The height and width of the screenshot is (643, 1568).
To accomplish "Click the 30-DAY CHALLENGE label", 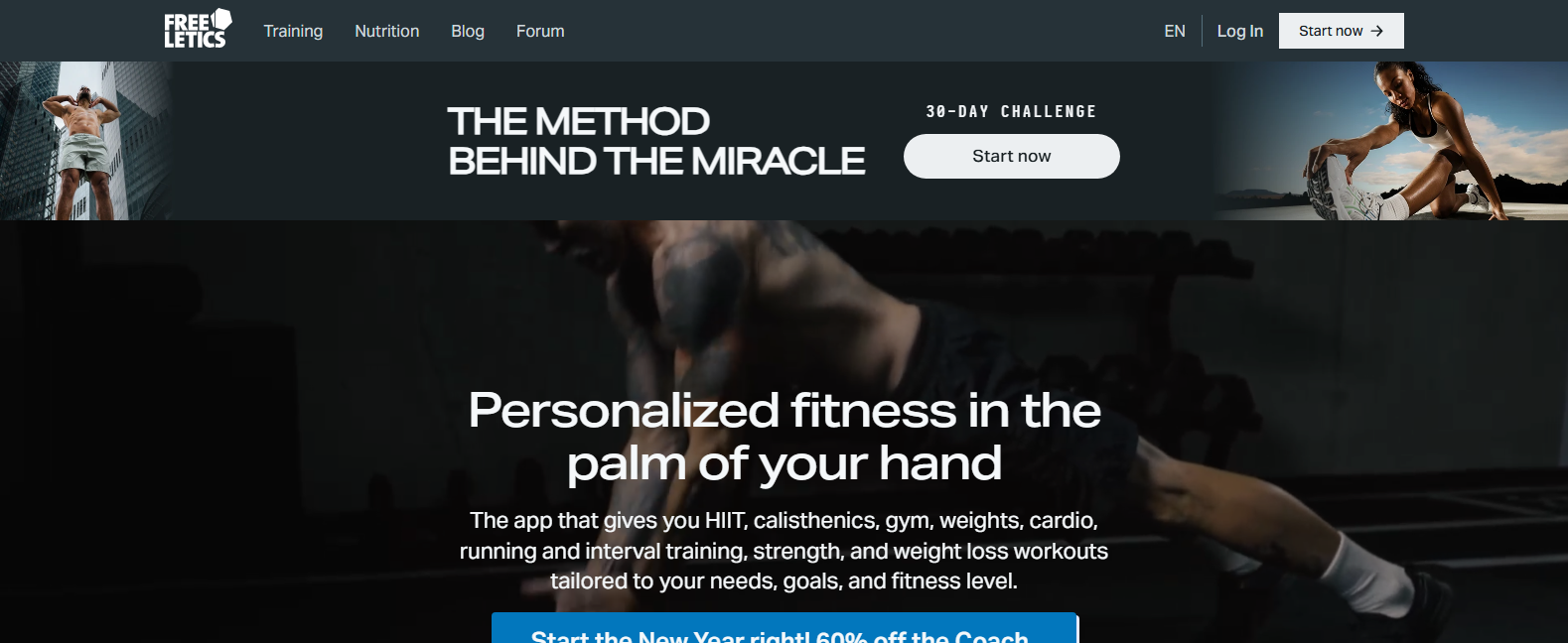I will 1011,111.
